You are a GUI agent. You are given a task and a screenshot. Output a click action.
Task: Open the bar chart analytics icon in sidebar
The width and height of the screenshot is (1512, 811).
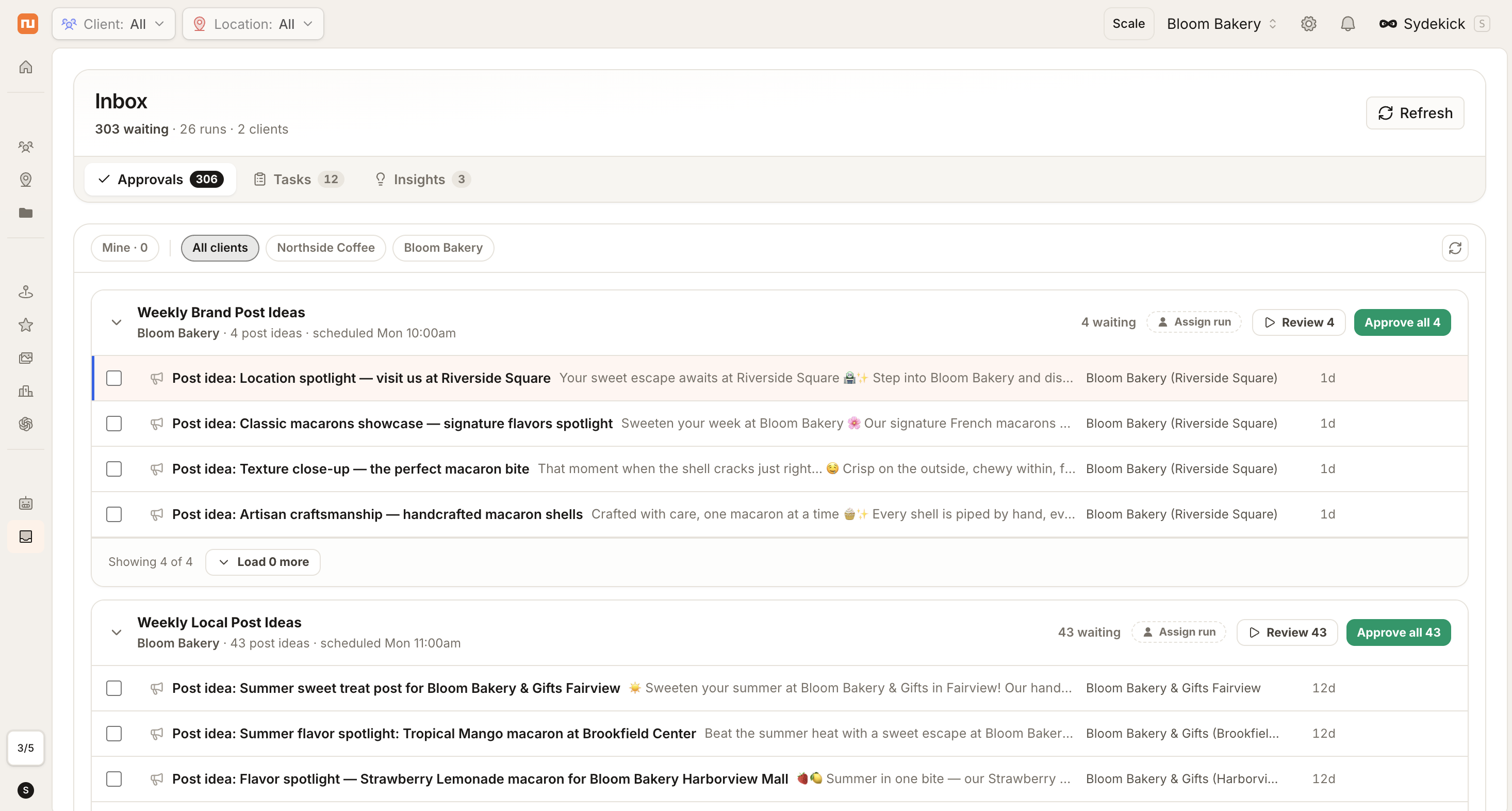coord(26,391)
